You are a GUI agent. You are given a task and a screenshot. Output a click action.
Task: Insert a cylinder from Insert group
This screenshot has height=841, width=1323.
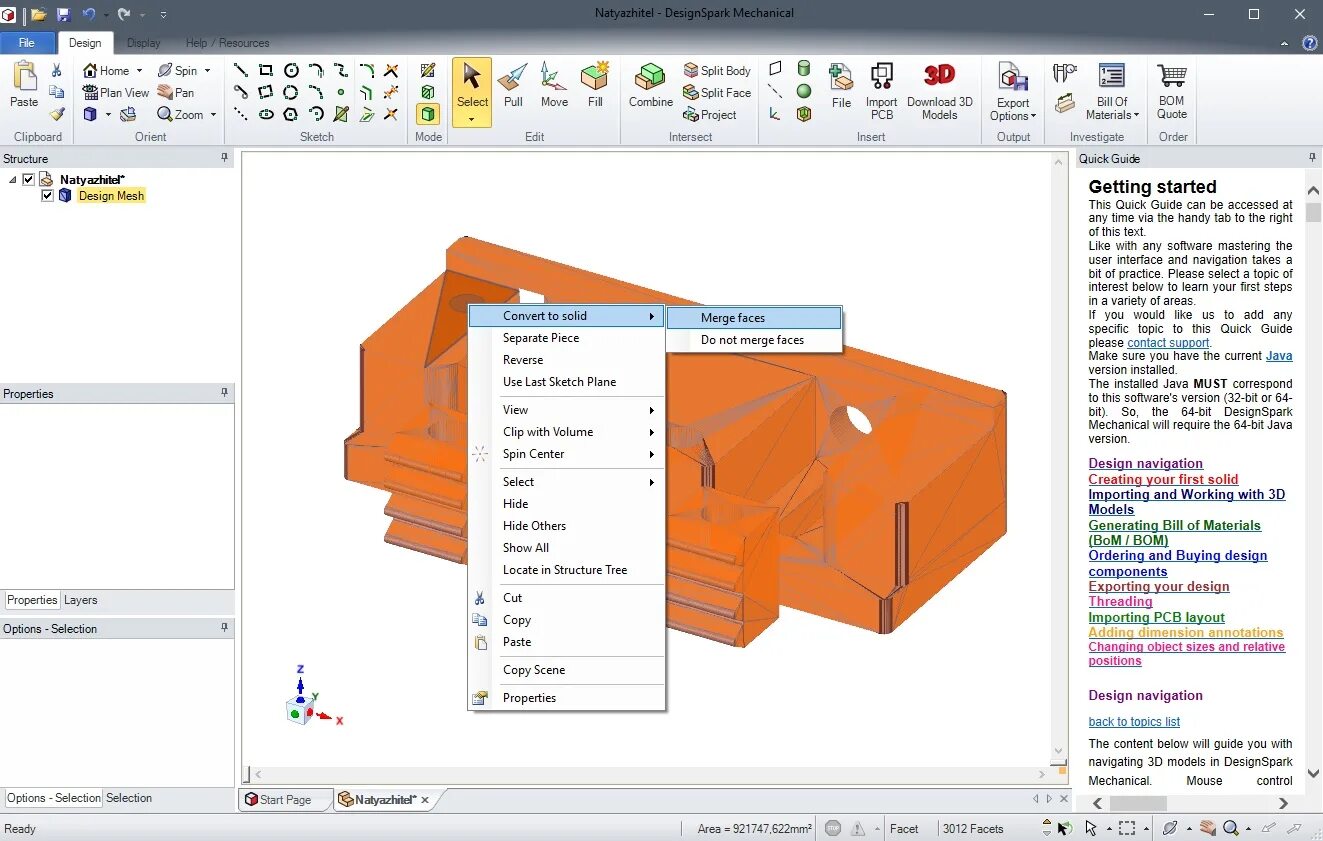click(x=804, y=69)
